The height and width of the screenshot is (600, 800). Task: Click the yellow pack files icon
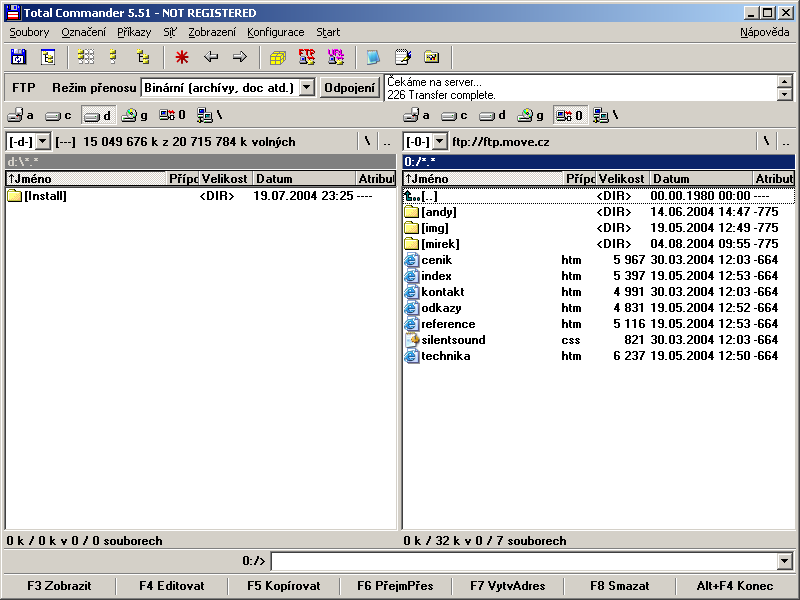[x=278, y=57]
